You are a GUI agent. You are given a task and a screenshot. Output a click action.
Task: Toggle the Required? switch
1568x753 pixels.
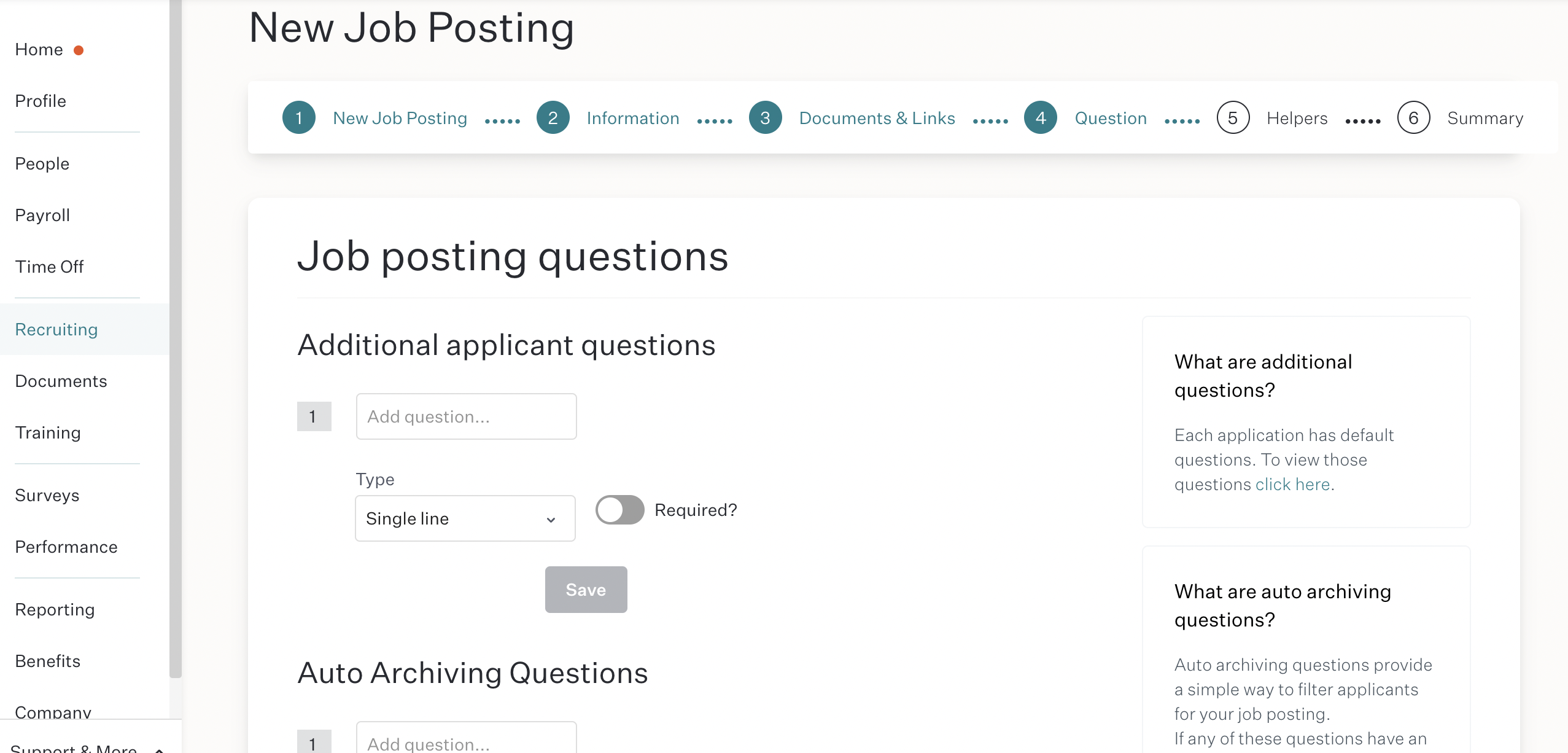coord(620,510)
